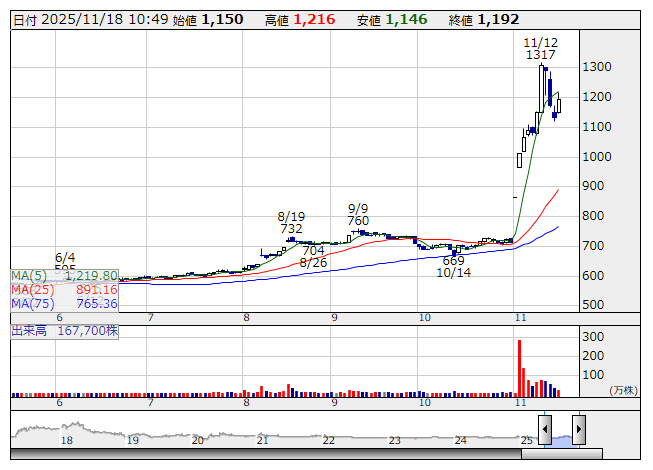653x470 pixels.
Task: Click the 10/14 low marker labeled 669
Action: [454, 267]
